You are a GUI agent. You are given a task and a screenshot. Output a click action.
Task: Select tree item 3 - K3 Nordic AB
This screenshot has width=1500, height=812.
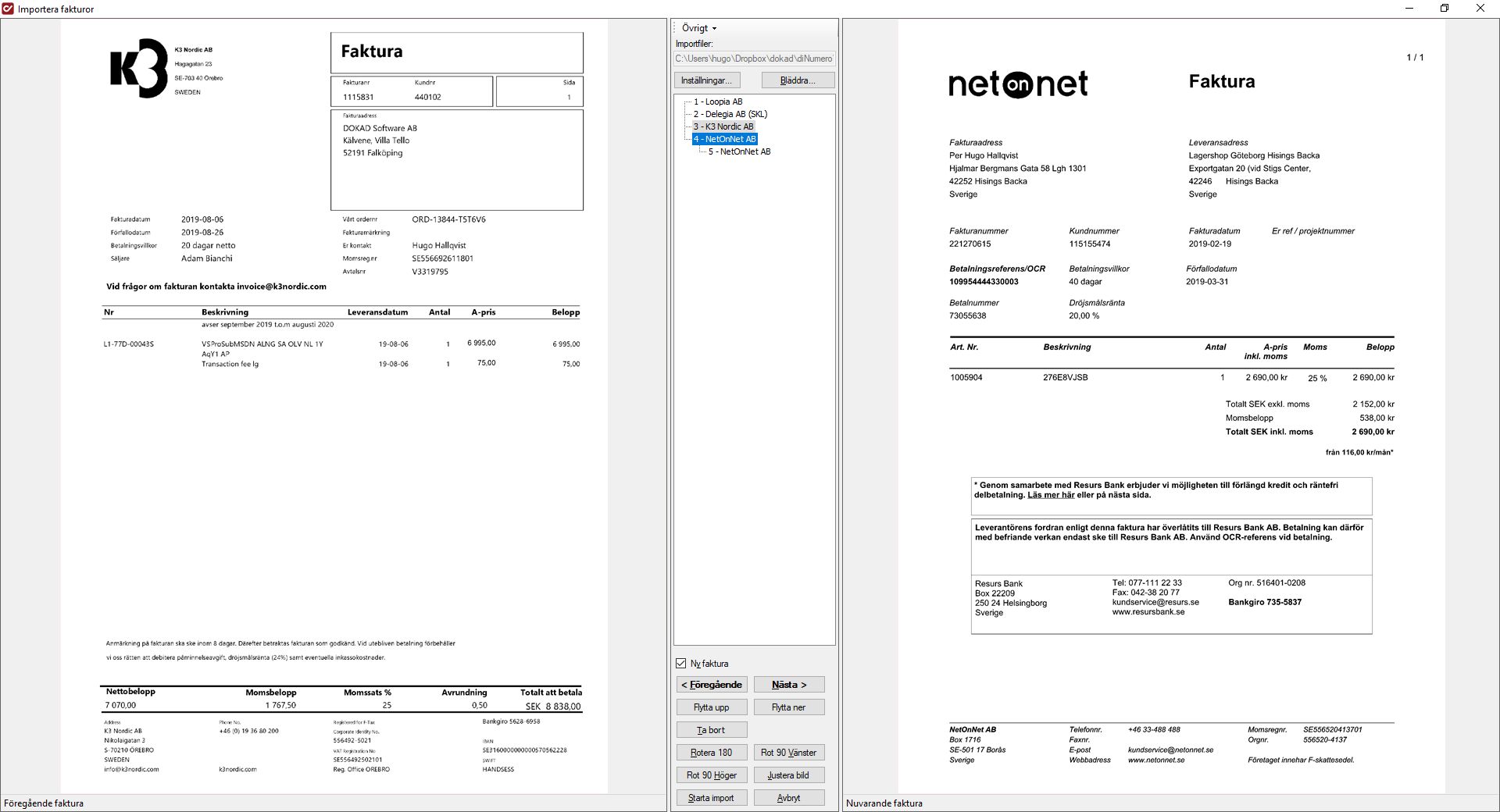pyautogui.click(x=723, y=126)
